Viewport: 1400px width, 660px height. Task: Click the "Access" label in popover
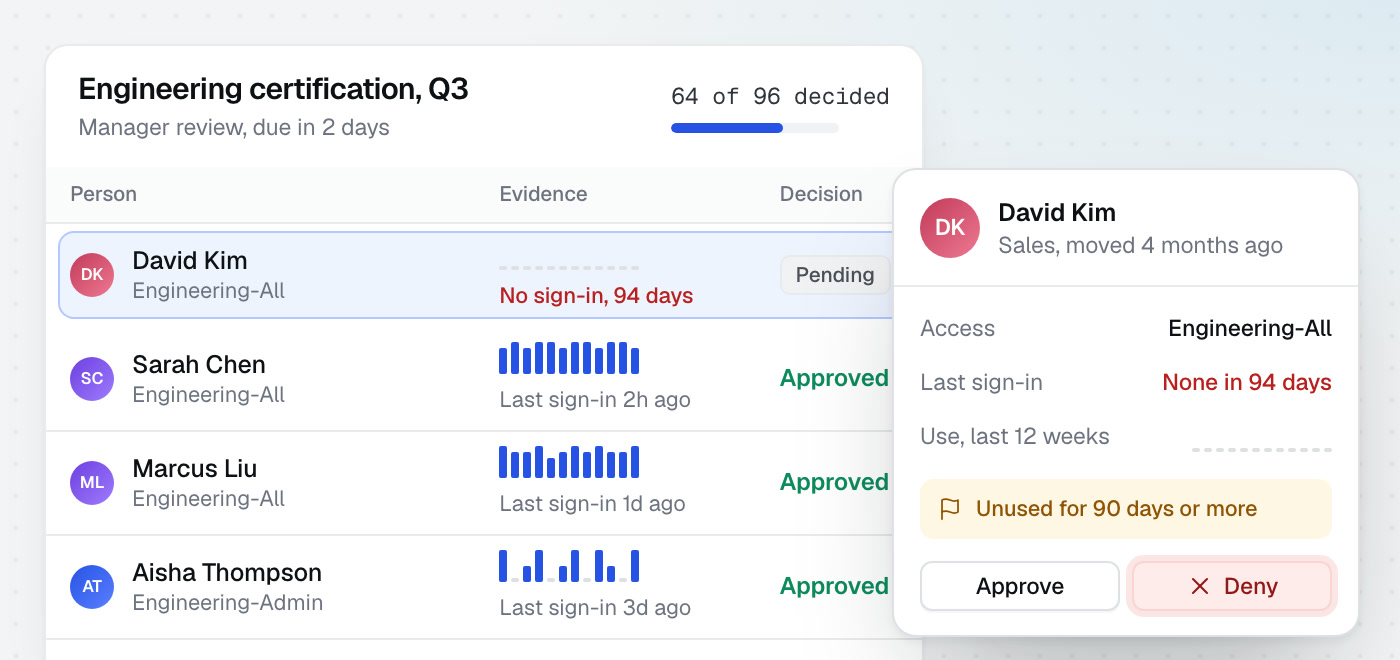958,329
